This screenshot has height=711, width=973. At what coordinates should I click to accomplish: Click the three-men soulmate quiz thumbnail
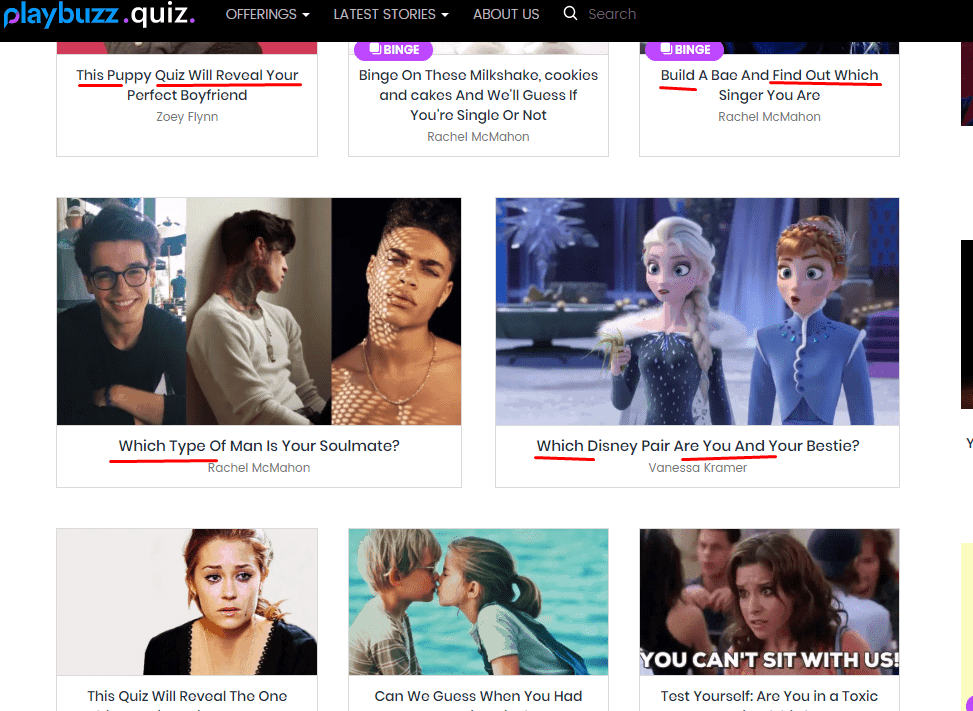click(x=259, y=311)
